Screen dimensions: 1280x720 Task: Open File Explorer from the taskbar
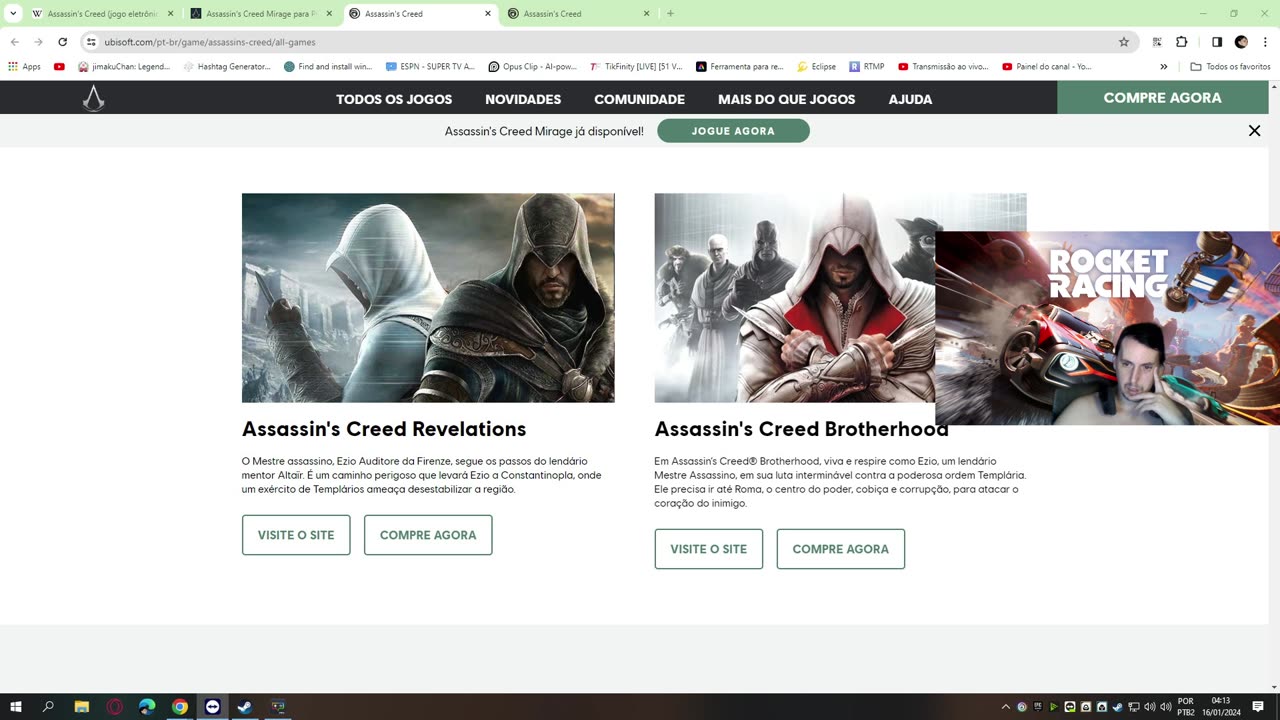[x=82, y=707]
